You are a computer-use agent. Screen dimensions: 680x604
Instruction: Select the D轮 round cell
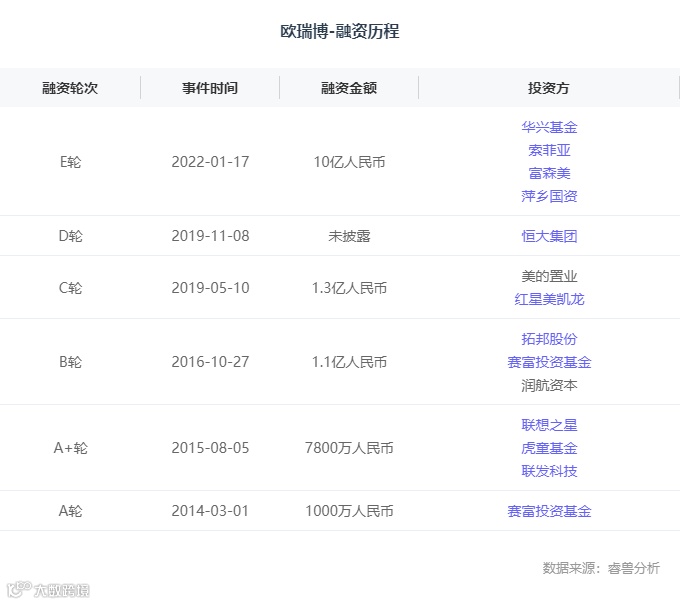(x=70, y=236)
